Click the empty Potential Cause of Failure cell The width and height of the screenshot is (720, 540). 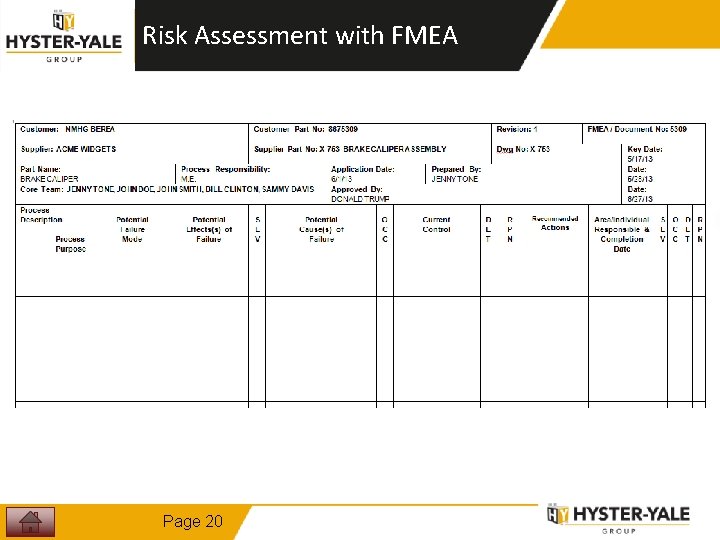tap(321, 349)
